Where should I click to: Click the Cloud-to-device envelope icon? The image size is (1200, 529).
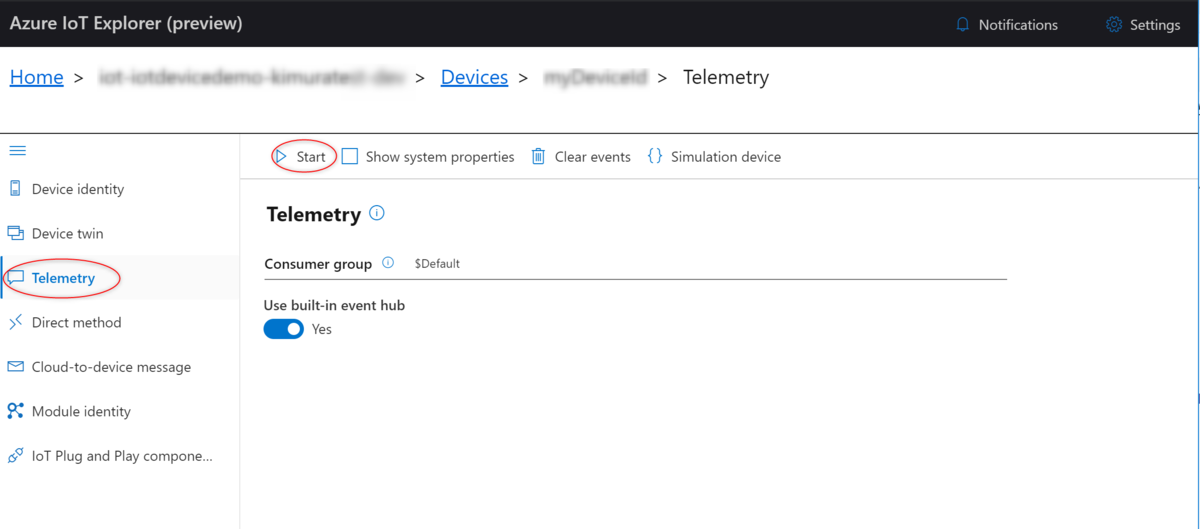click(x=15, y=367)
